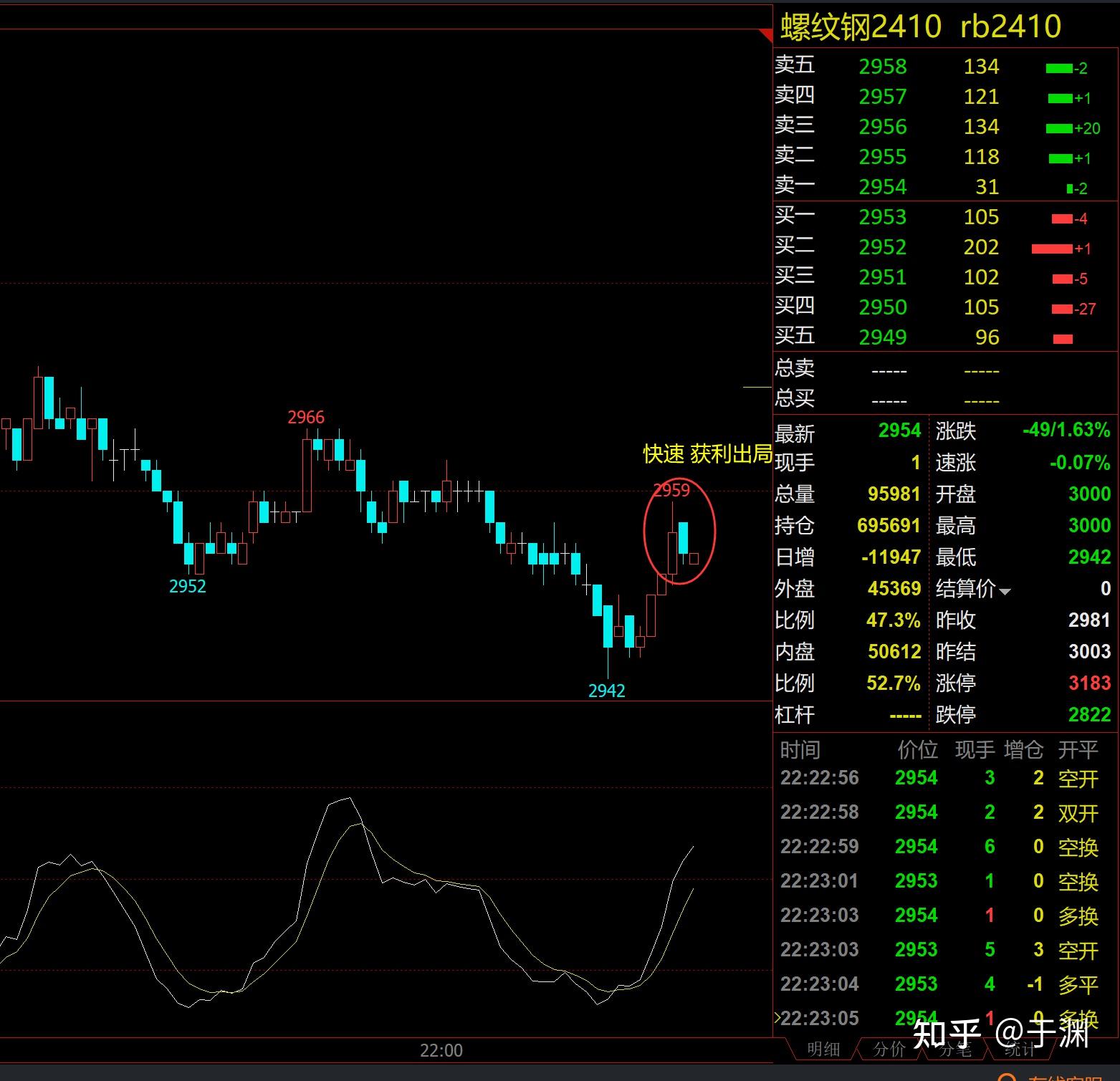This screenshot has width=1120, height=1081.
Task: Open the 结算价 dropdown arrow
Action: (1005, 591)
